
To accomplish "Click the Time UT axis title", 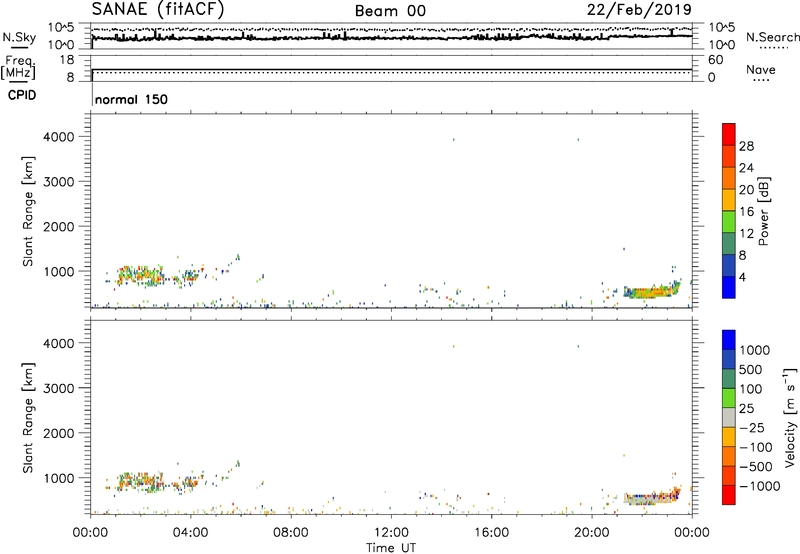I will click(x=391, y=548).
